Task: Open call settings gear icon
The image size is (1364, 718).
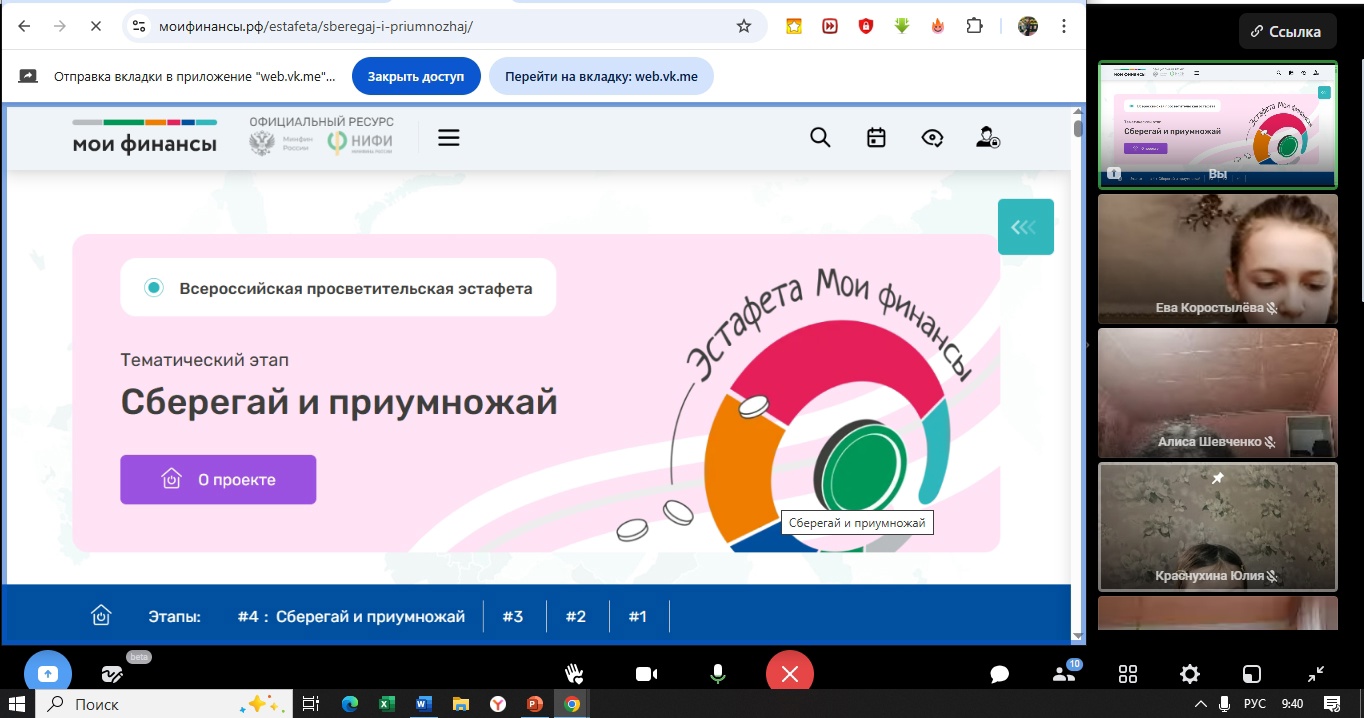Action: point(1190,674)
